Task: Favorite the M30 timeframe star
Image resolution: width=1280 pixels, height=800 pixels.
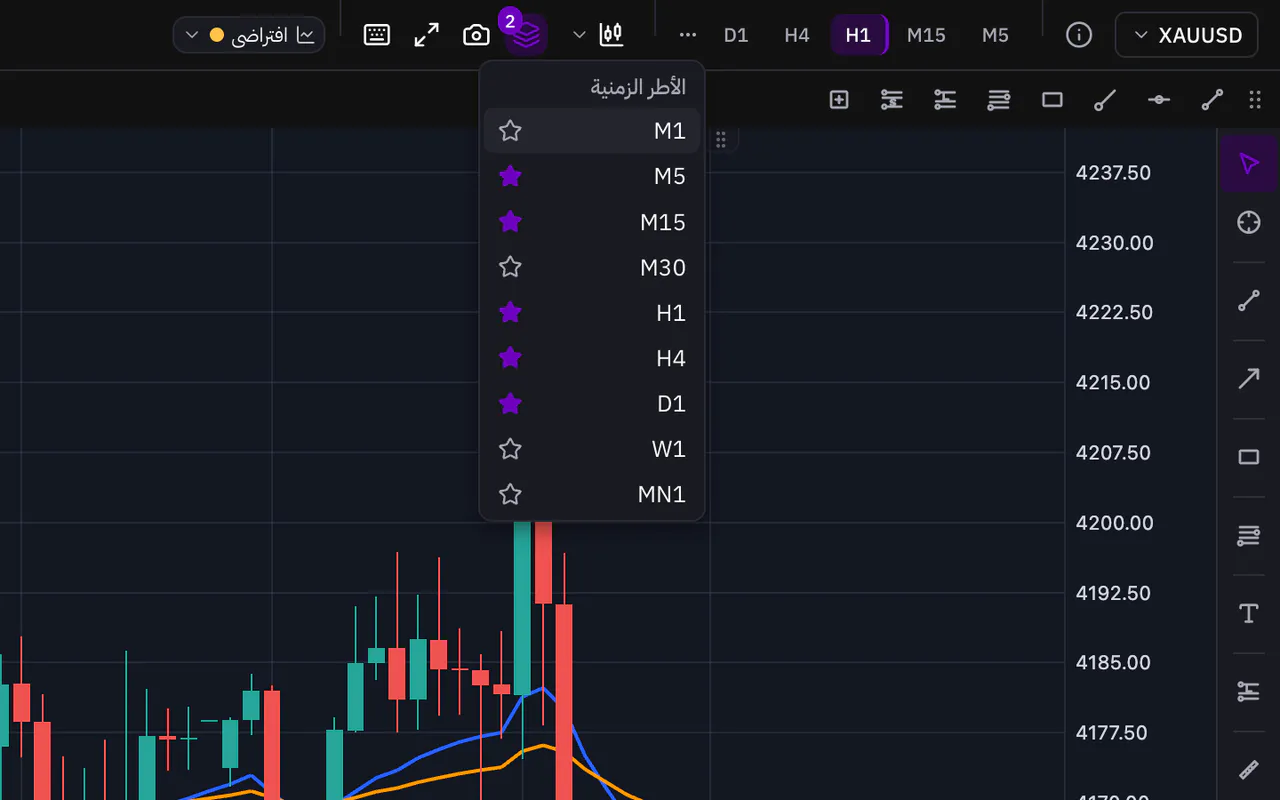Action: click(510, 267)
